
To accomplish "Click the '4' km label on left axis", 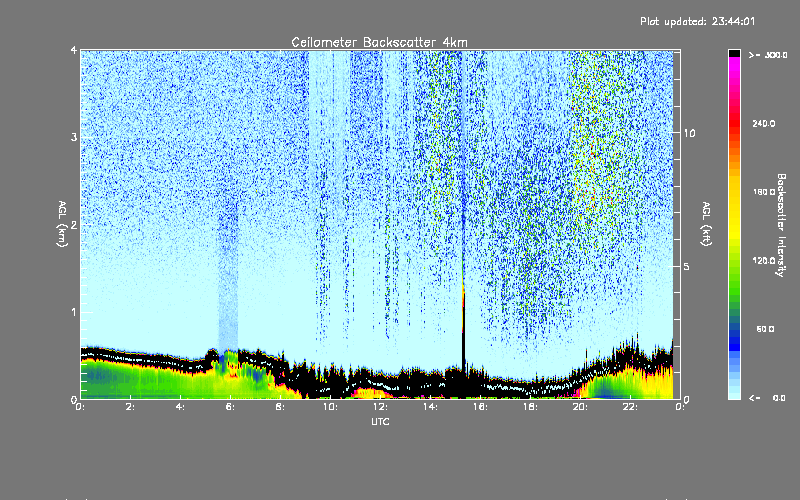I will tap(74, 50).
